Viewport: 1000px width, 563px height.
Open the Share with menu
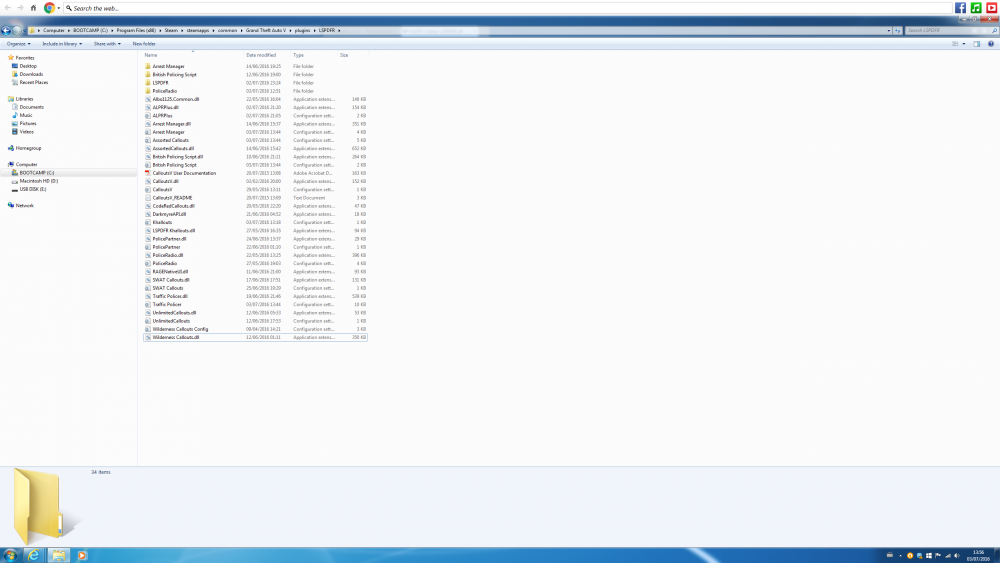107,44
